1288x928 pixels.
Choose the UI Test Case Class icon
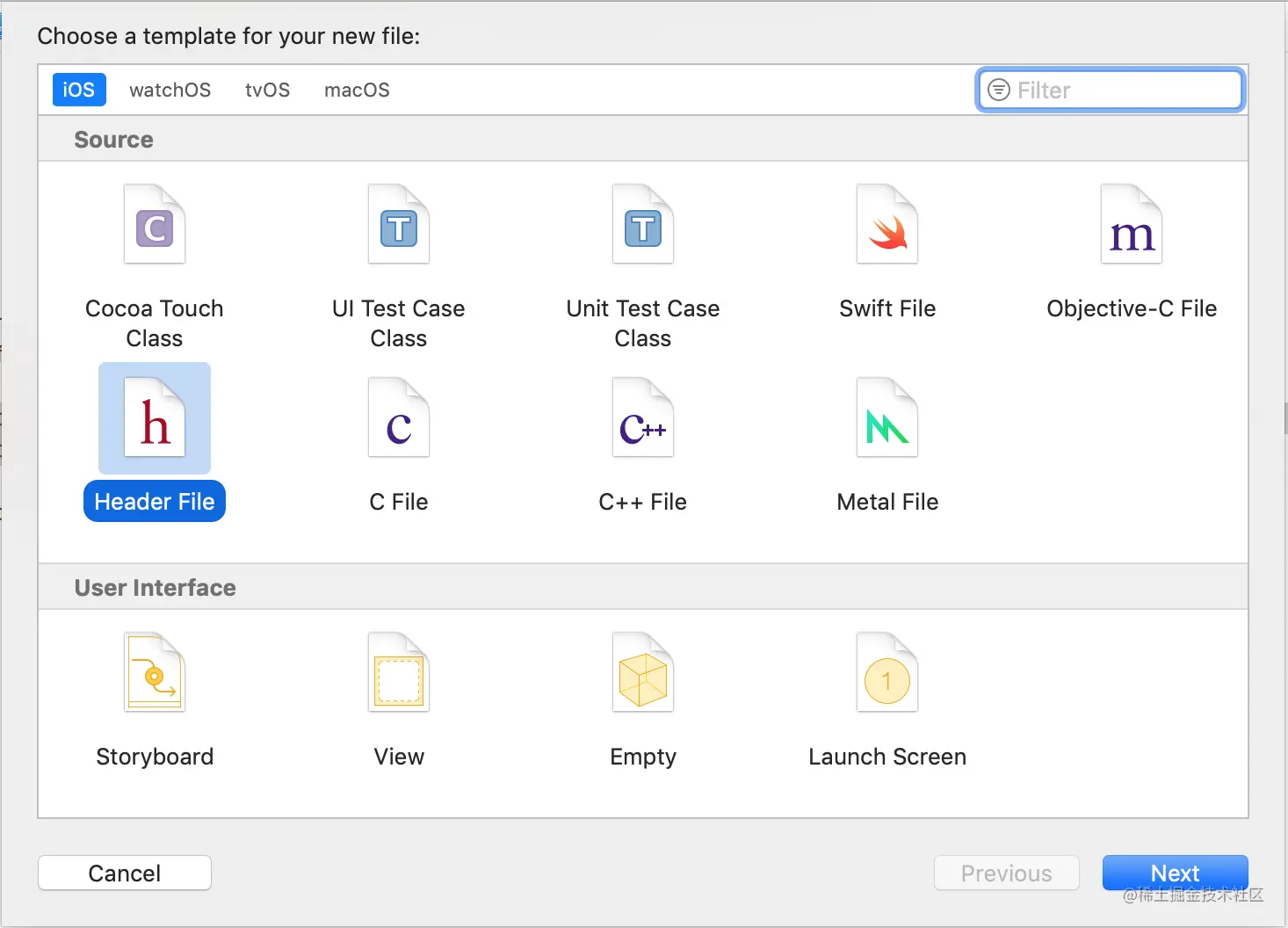point(399,224)
